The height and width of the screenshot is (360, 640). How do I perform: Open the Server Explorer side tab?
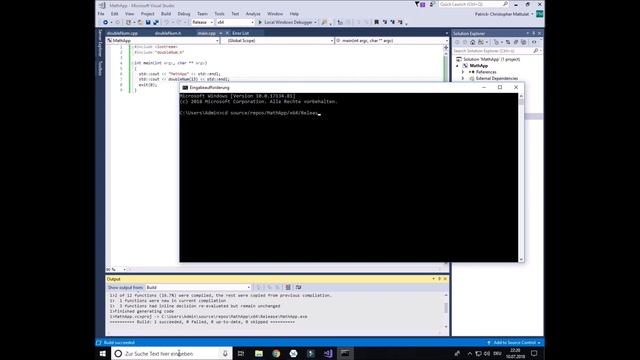coord(100,43)
